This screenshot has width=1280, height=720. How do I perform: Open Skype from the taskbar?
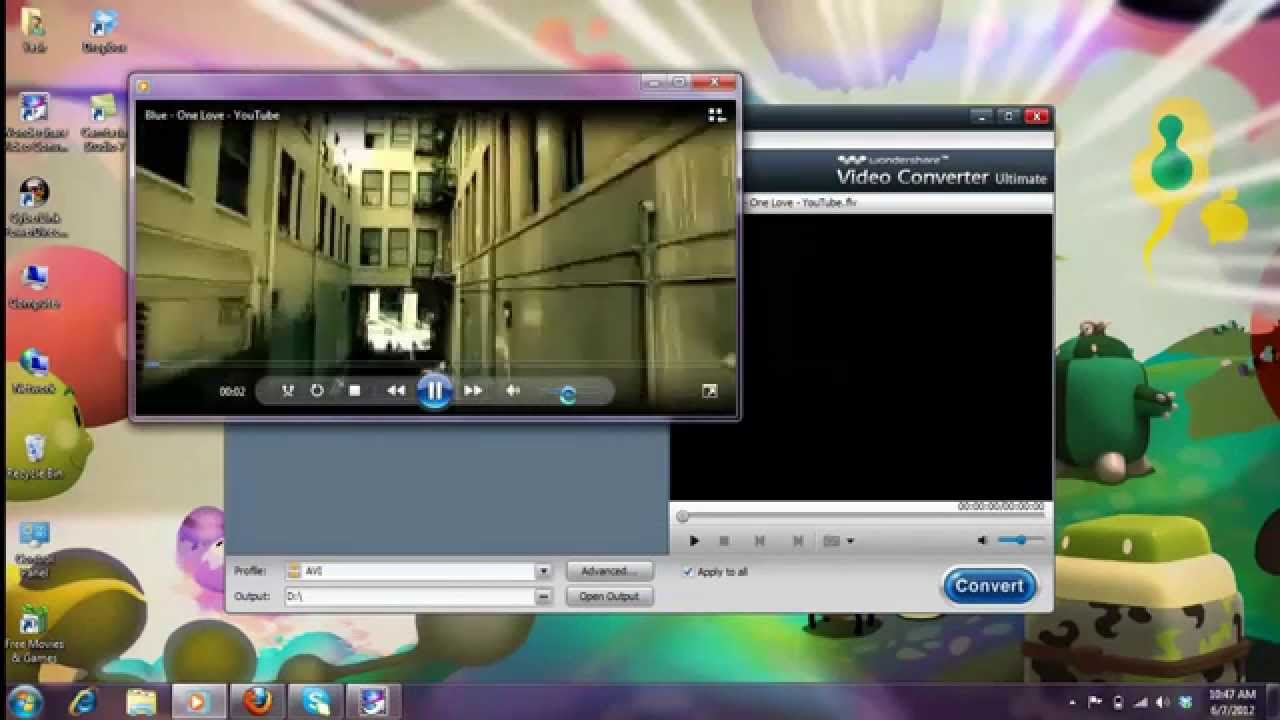click(316, 700)
